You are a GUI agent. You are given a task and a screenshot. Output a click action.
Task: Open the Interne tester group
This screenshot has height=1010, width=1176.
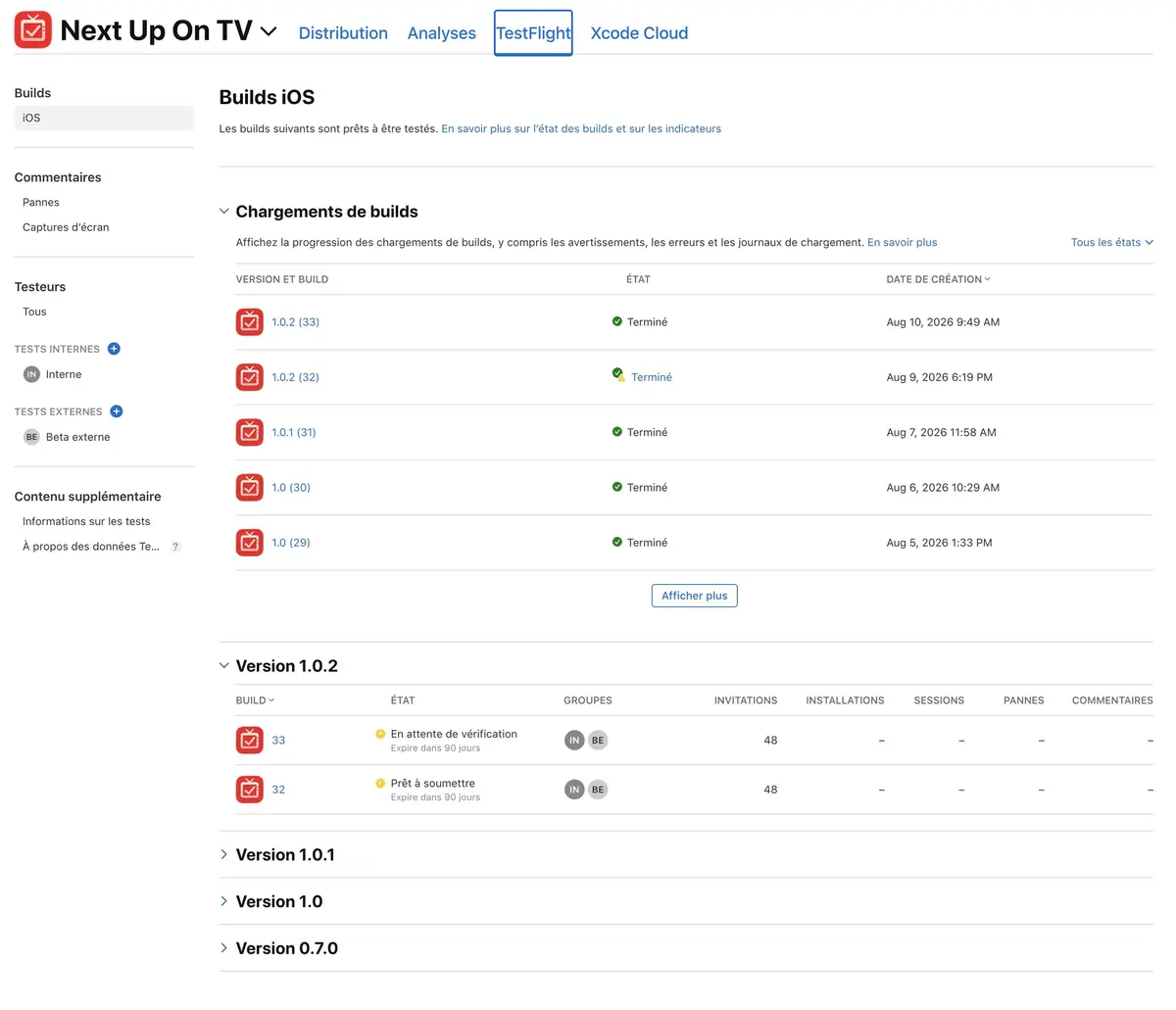(64, 374)
